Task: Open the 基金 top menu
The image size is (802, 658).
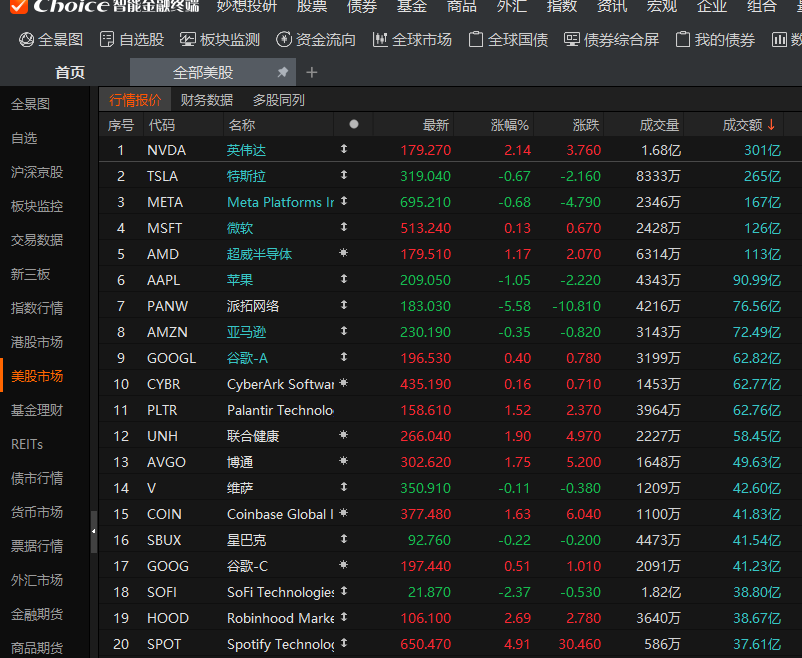Action: click(412, 6)
